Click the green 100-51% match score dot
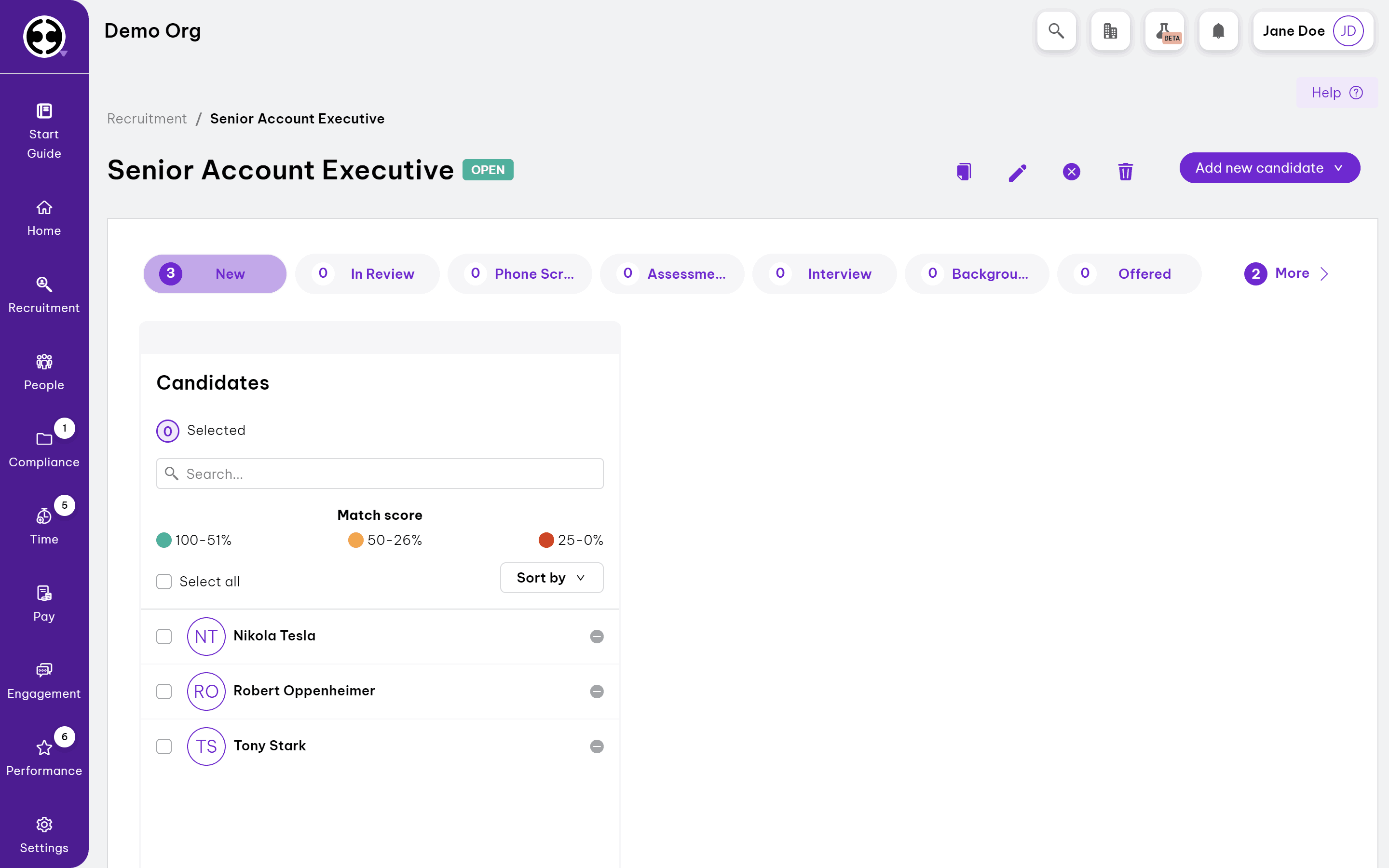1389x868 pixels. pyautogui.click(x=164, y=540)
